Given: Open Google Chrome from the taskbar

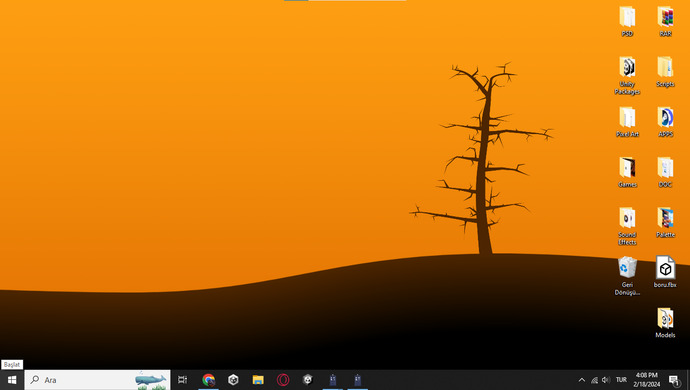Looking at the screenshot, I should click(208, 380).
